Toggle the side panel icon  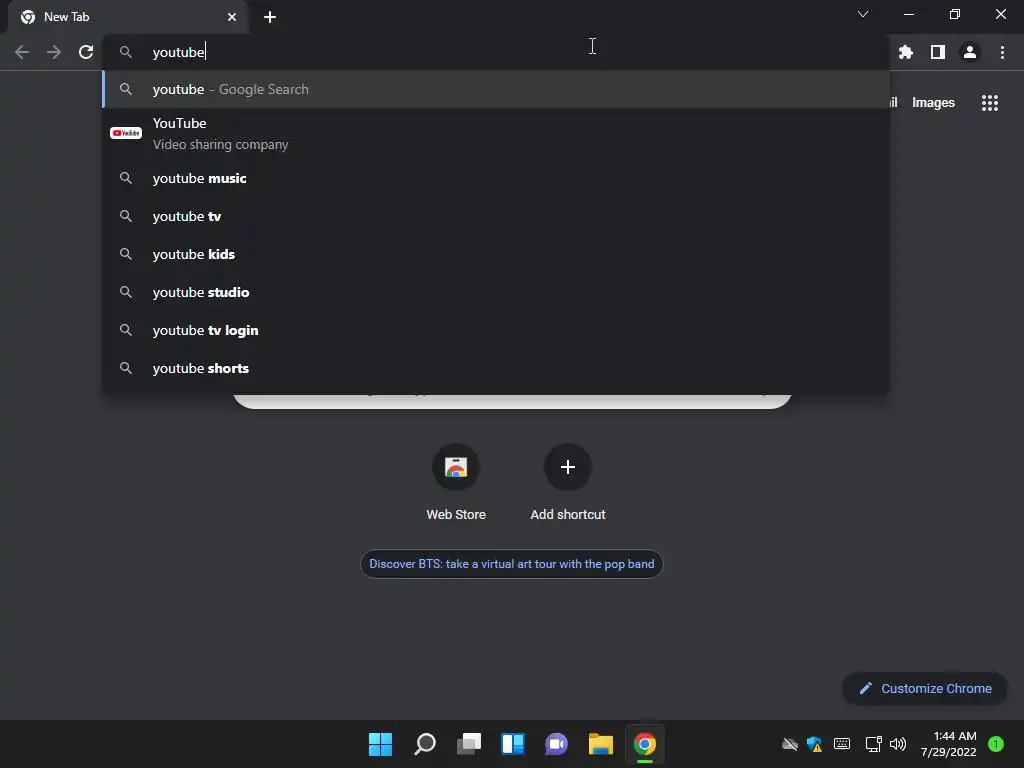pos(938,52)
